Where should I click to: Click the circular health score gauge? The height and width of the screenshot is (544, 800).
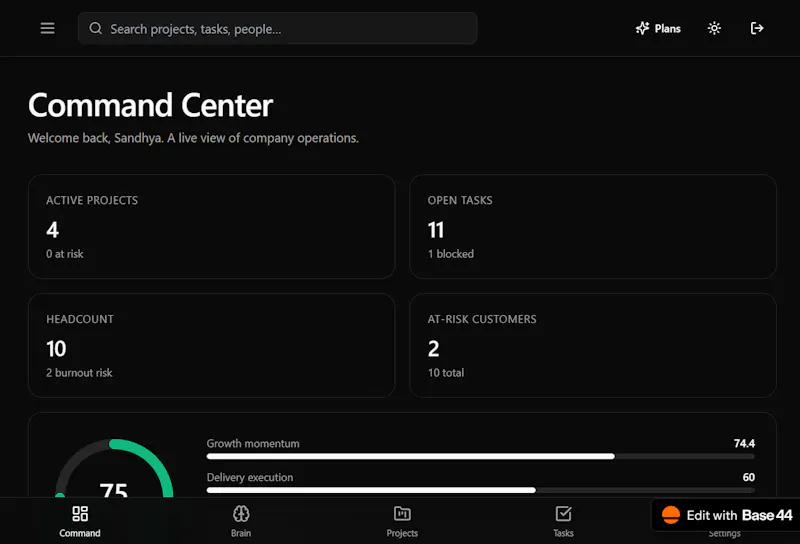pyautogui.click(x=114, y=468)
